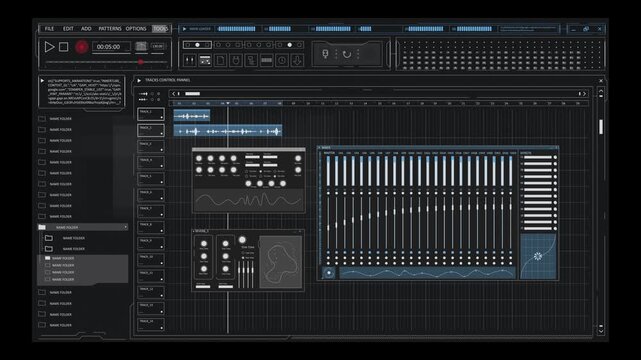
Task: Open the ADD menu
Action: (x=86, y=29)
